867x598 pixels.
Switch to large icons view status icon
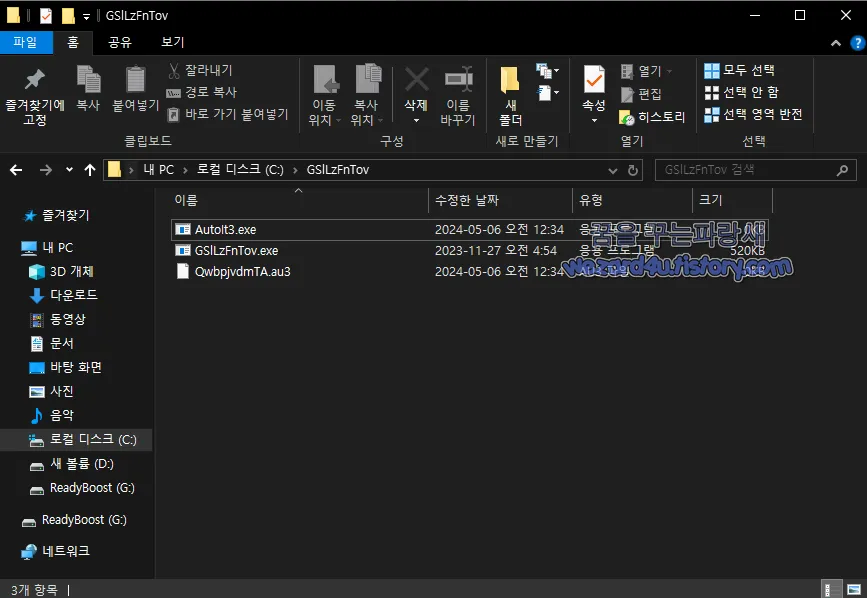click(854, 589)
